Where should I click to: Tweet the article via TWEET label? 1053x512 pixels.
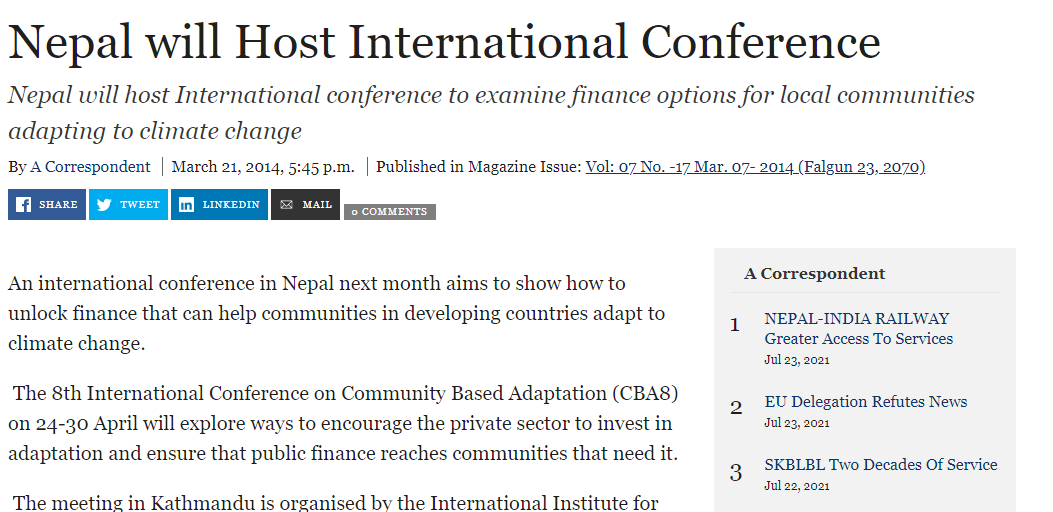coord(140,205)
